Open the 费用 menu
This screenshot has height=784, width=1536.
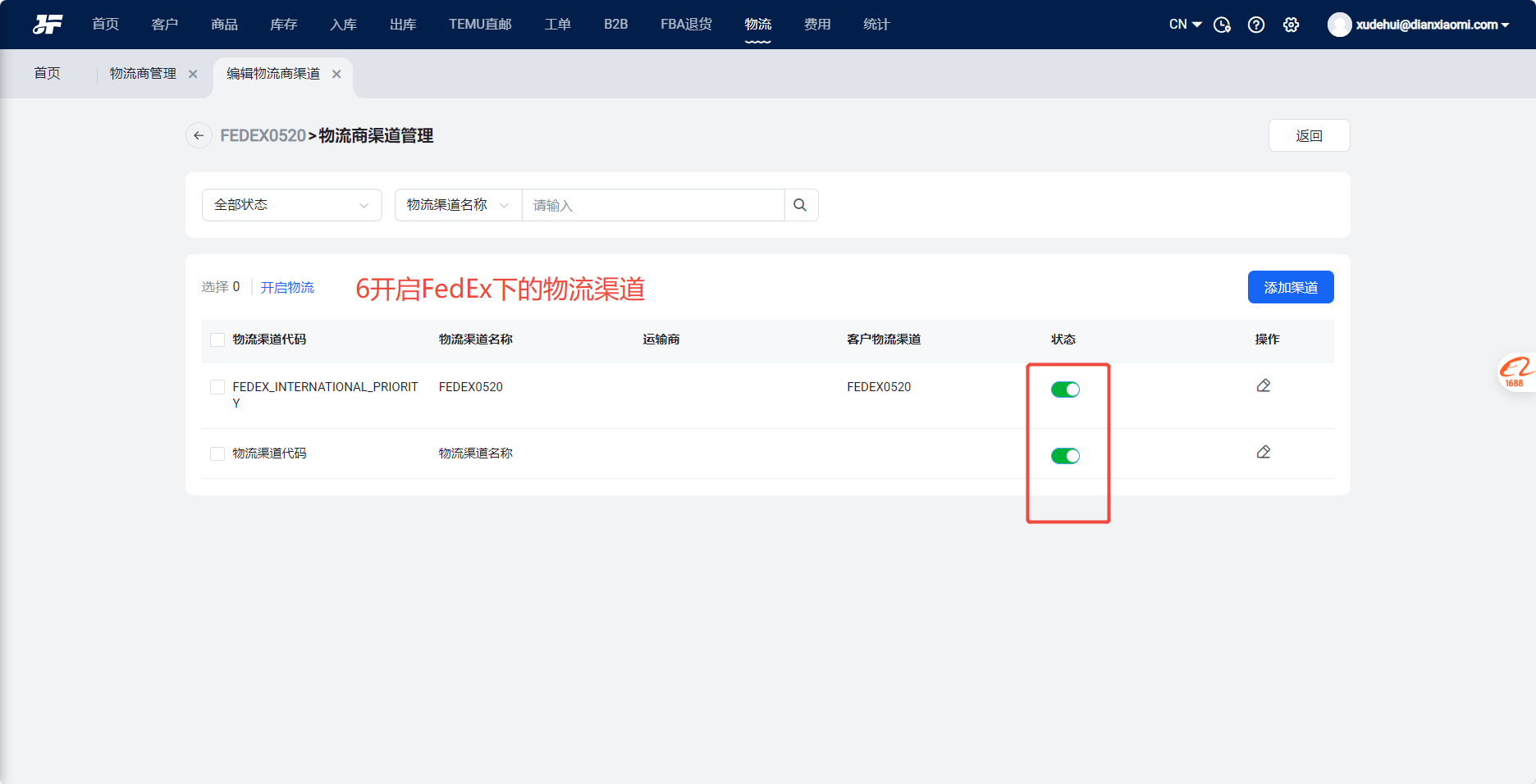[817, 25]
